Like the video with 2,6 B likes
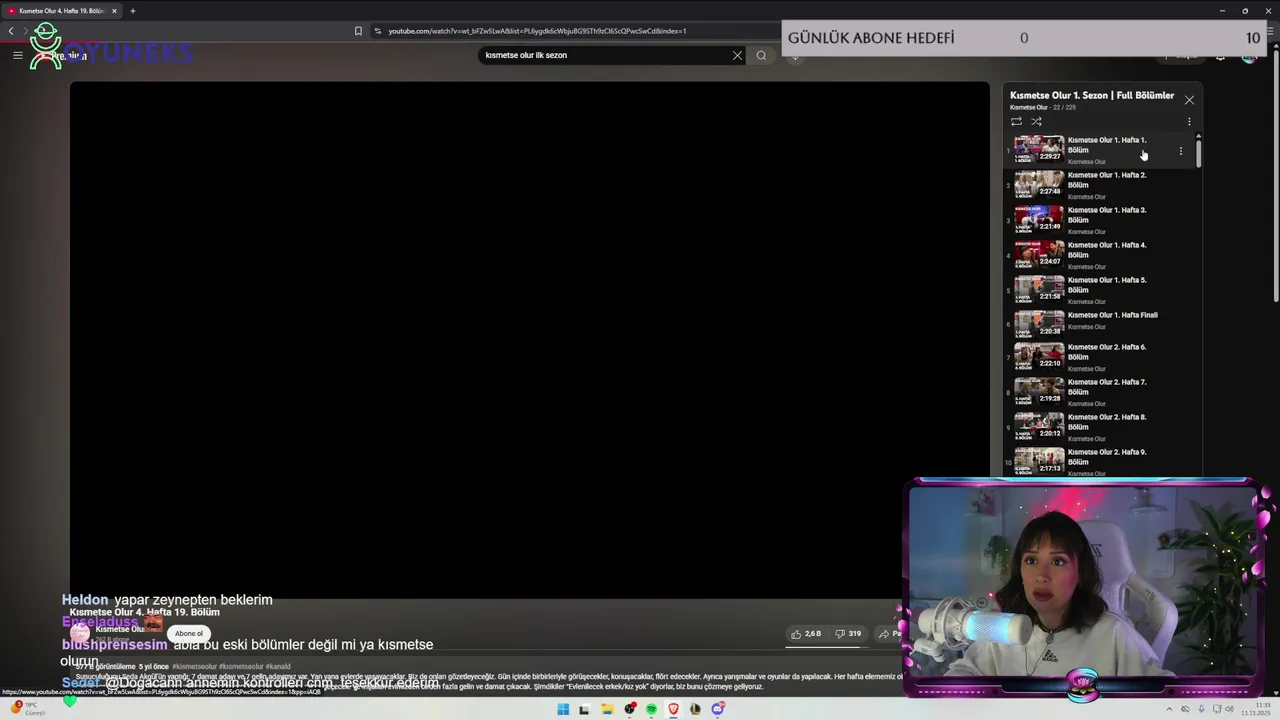This screenshot has height=720, width=1280. [x=806, y=633]
